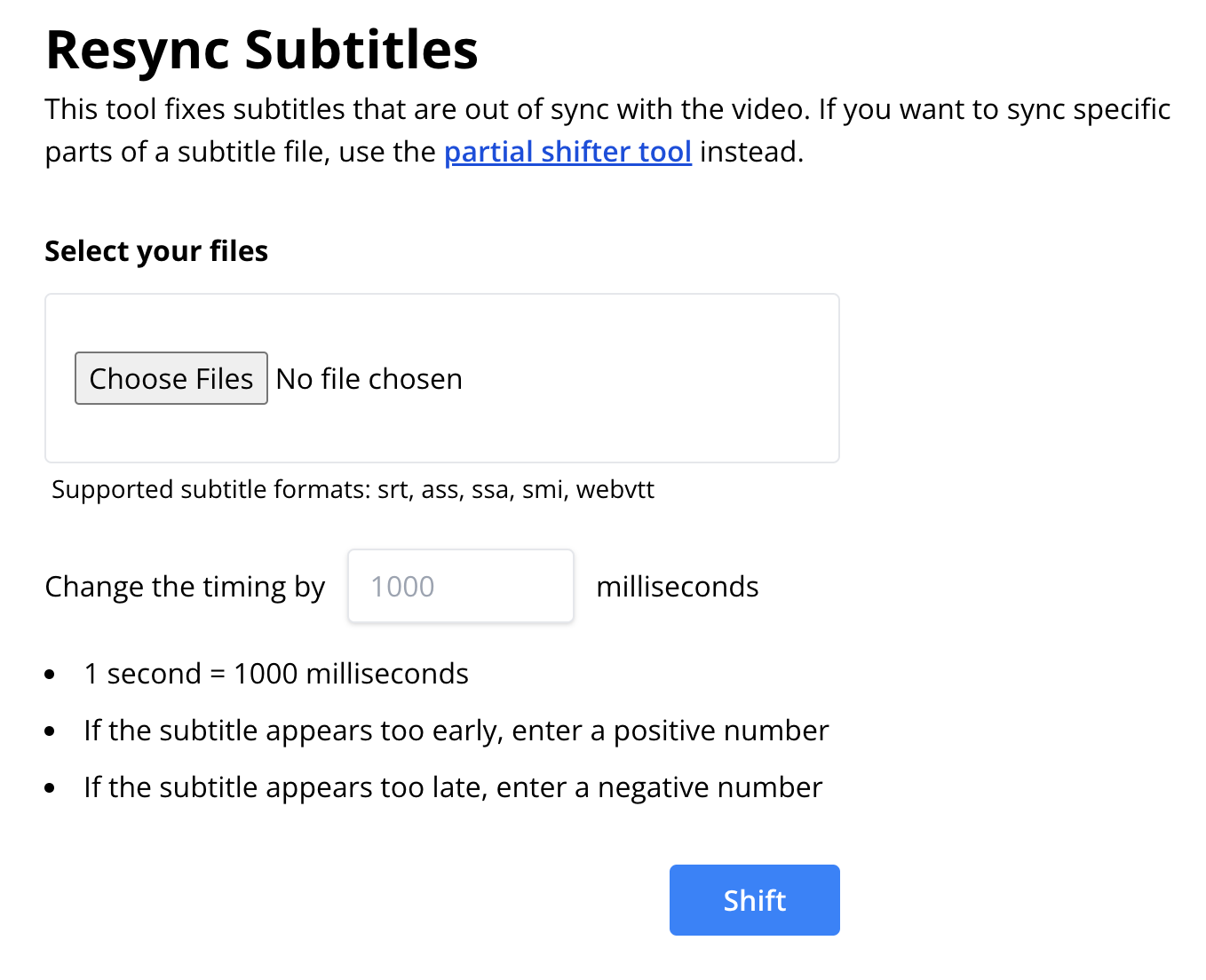Click the 'Resync Subtitles' page heading

[x=261, y=51]
